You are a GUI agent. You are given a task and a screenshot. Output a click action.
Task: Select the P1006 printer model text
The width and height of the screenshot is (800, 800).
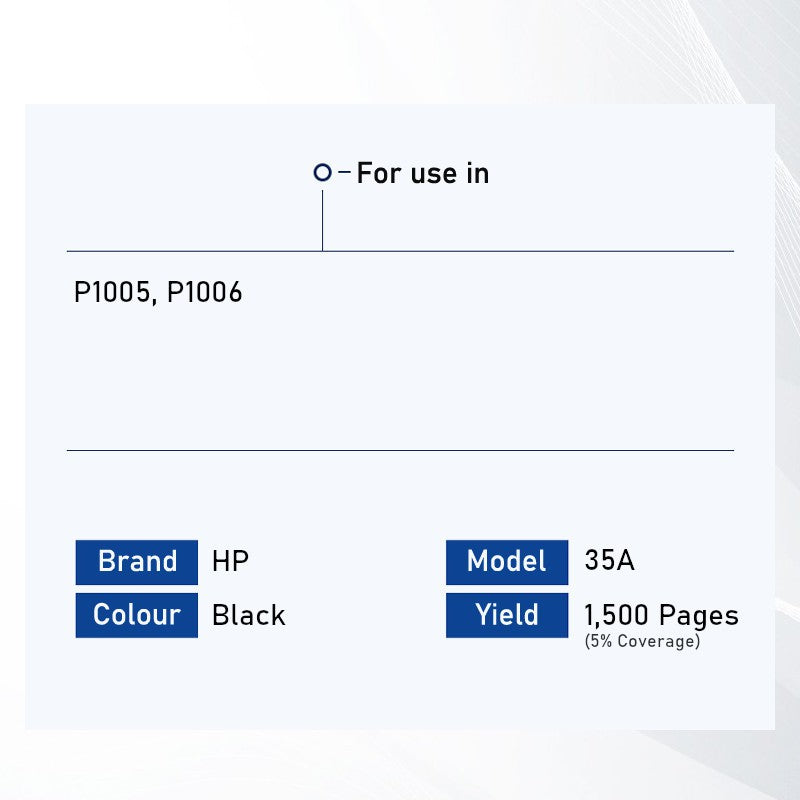pos(204,293)
